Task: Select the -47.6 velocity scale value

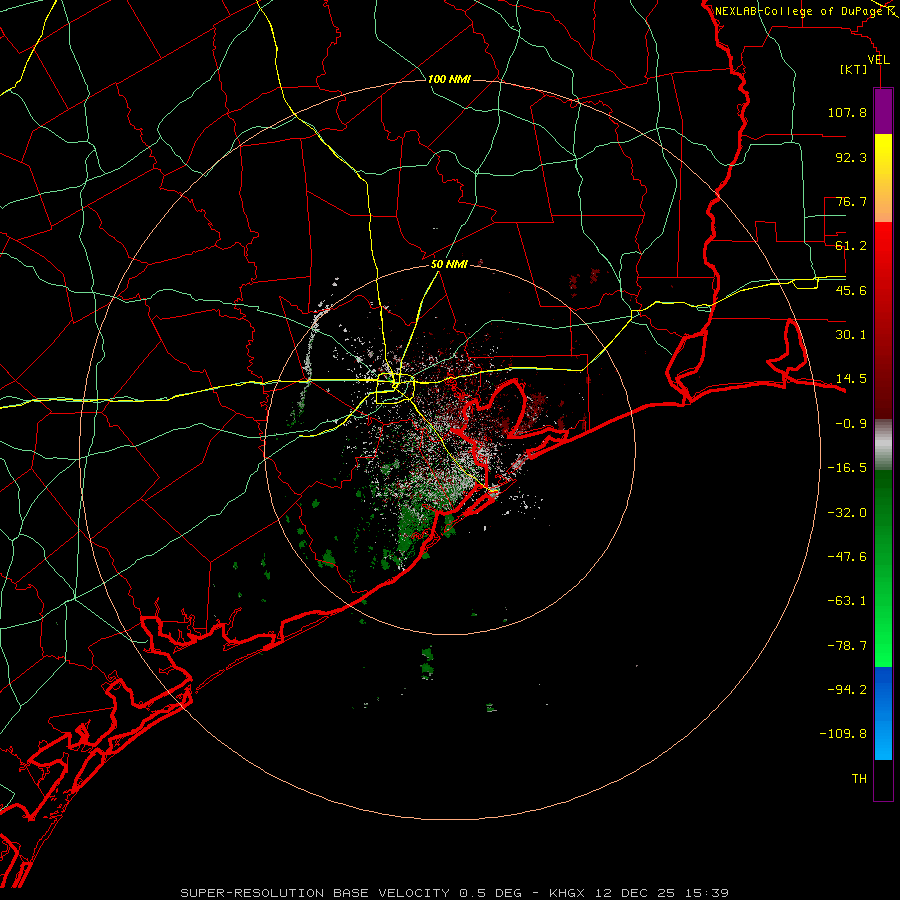Action: [847, 557]
